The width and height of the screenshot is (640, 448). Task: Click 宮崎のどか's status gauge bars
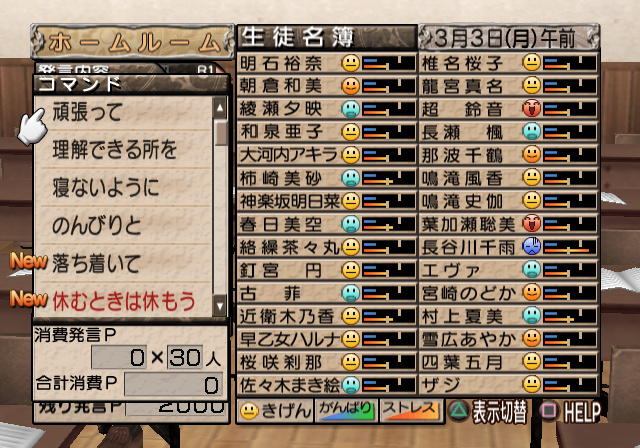pos(569,293)
